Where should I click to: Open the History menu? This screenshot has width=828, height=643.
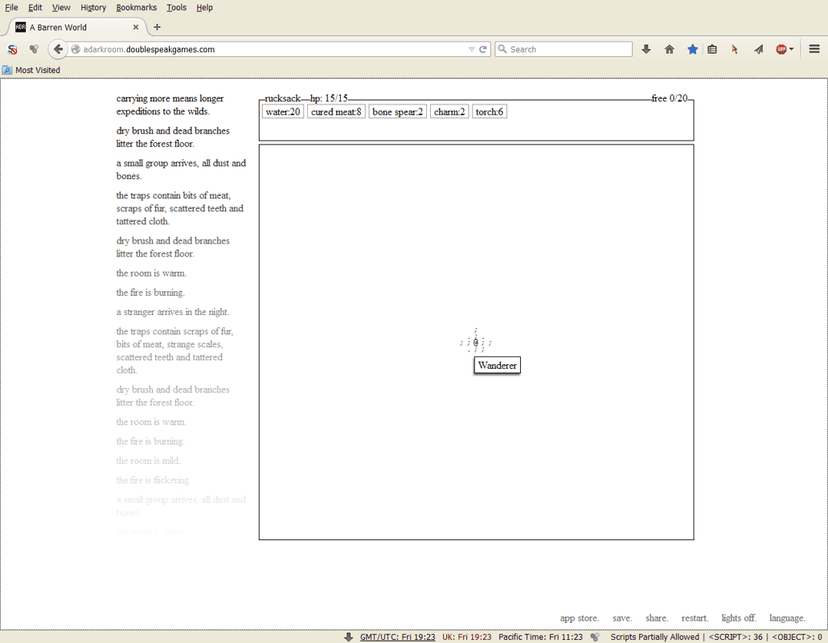click(x=93, y=7)
